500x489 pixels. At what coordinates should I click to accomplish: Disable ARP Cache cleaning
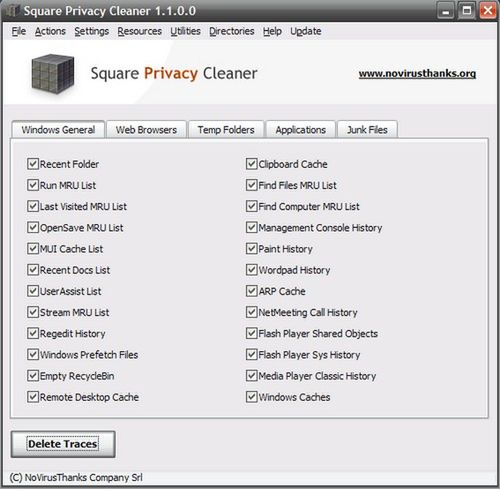tap(251, 291)
